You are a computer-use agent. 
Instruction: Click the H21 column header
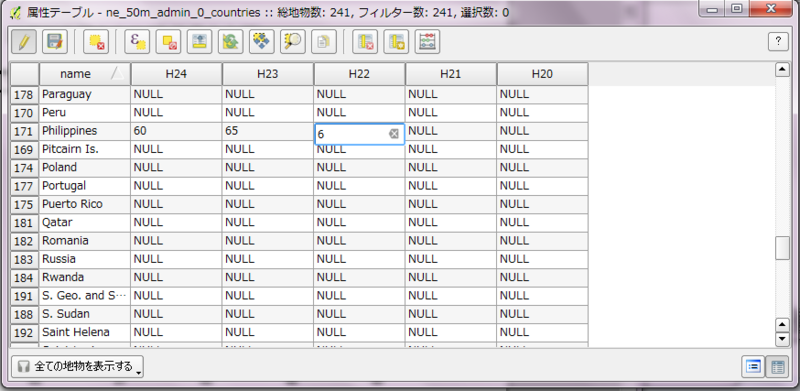point(451,74)
